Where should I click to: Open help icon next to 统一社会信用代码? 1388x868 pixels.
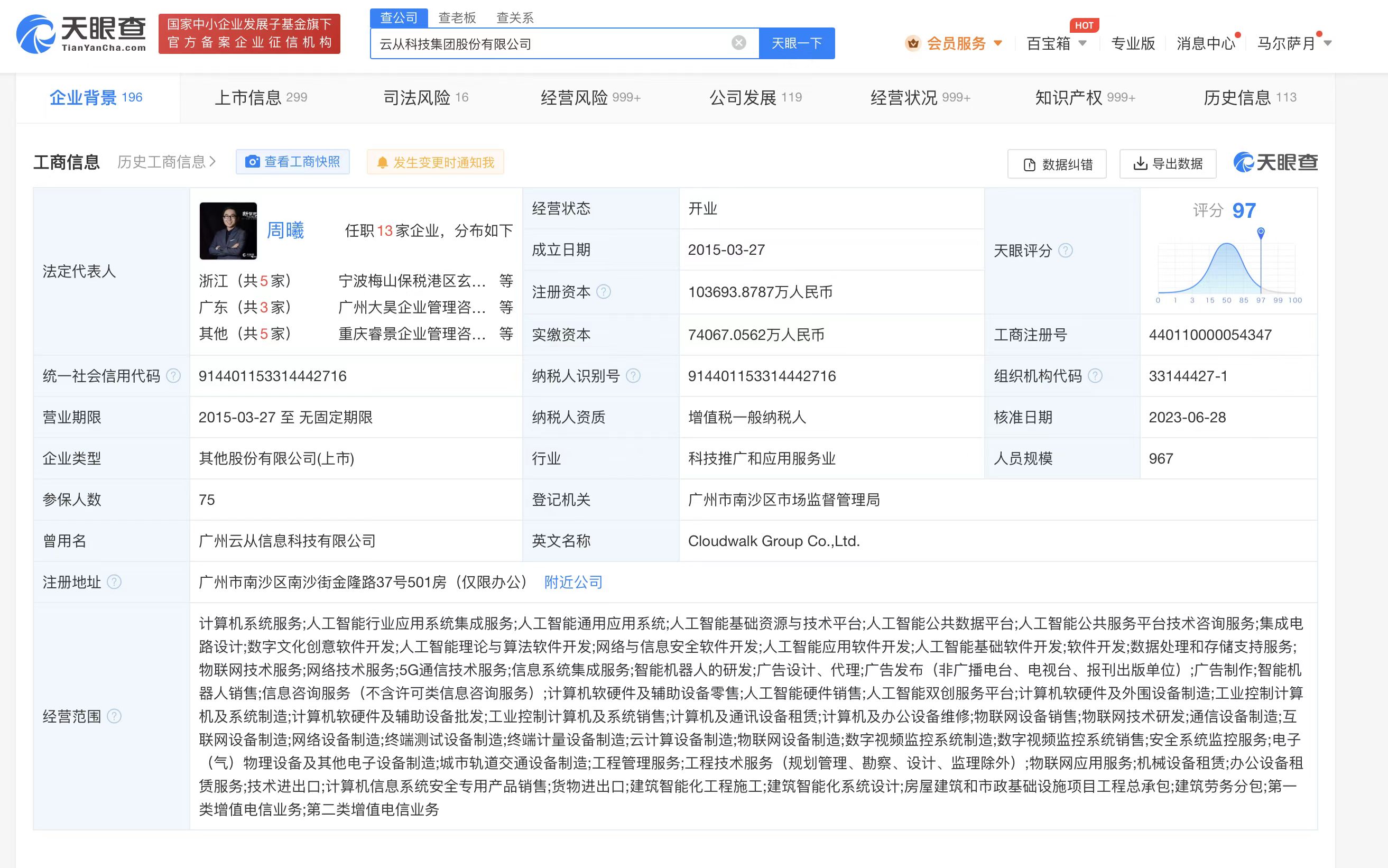pos(173,376)
